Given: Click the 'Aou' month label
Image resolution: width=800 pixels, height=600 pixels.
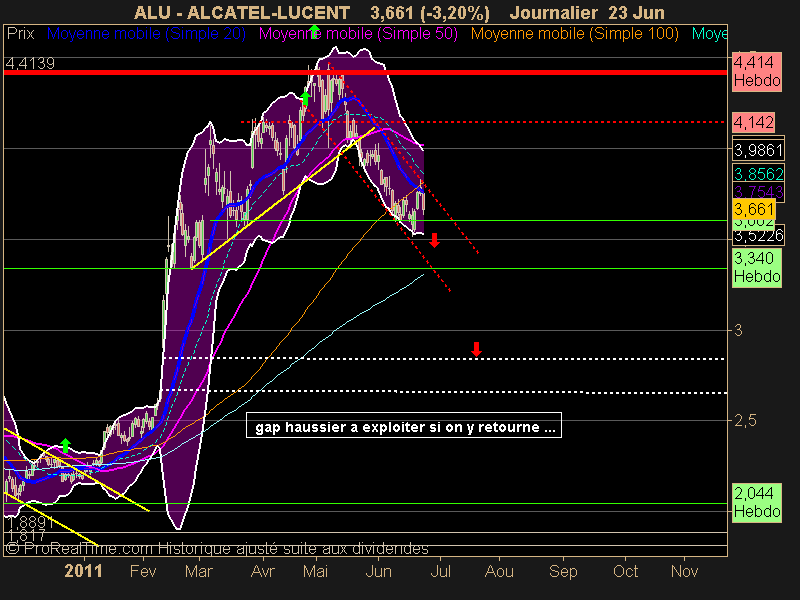Looking at the screenshot, I should coord(499,571).
